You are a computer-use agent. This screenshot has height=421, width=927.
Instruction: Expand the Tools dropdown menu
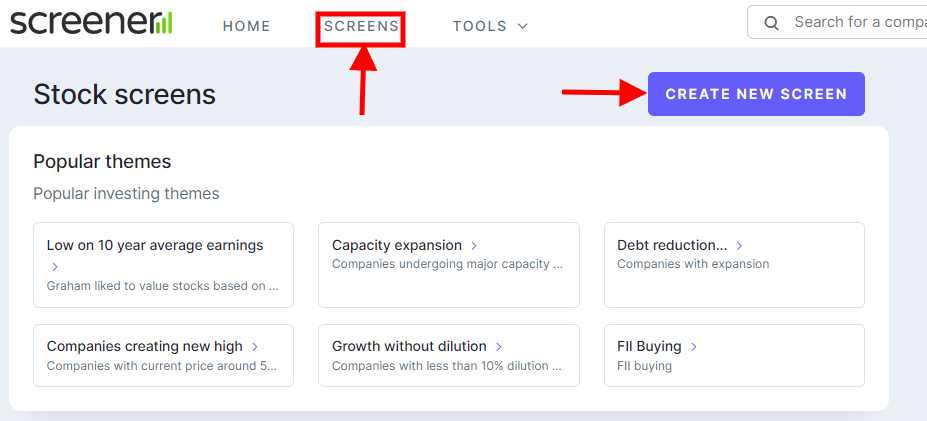(490, 26)
